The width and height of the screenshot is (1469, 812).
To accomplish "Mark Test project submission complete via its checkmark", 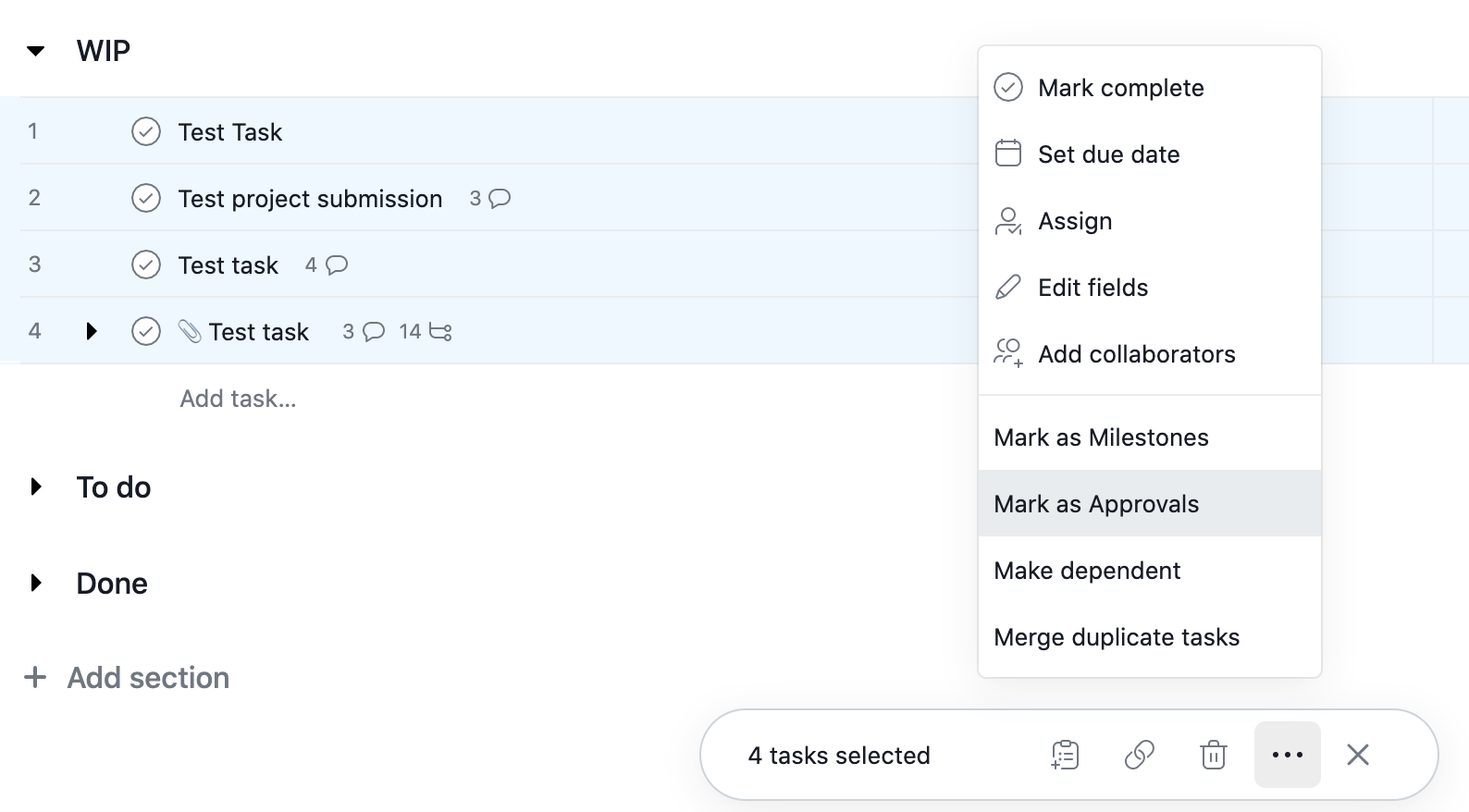I will [146, 198].
